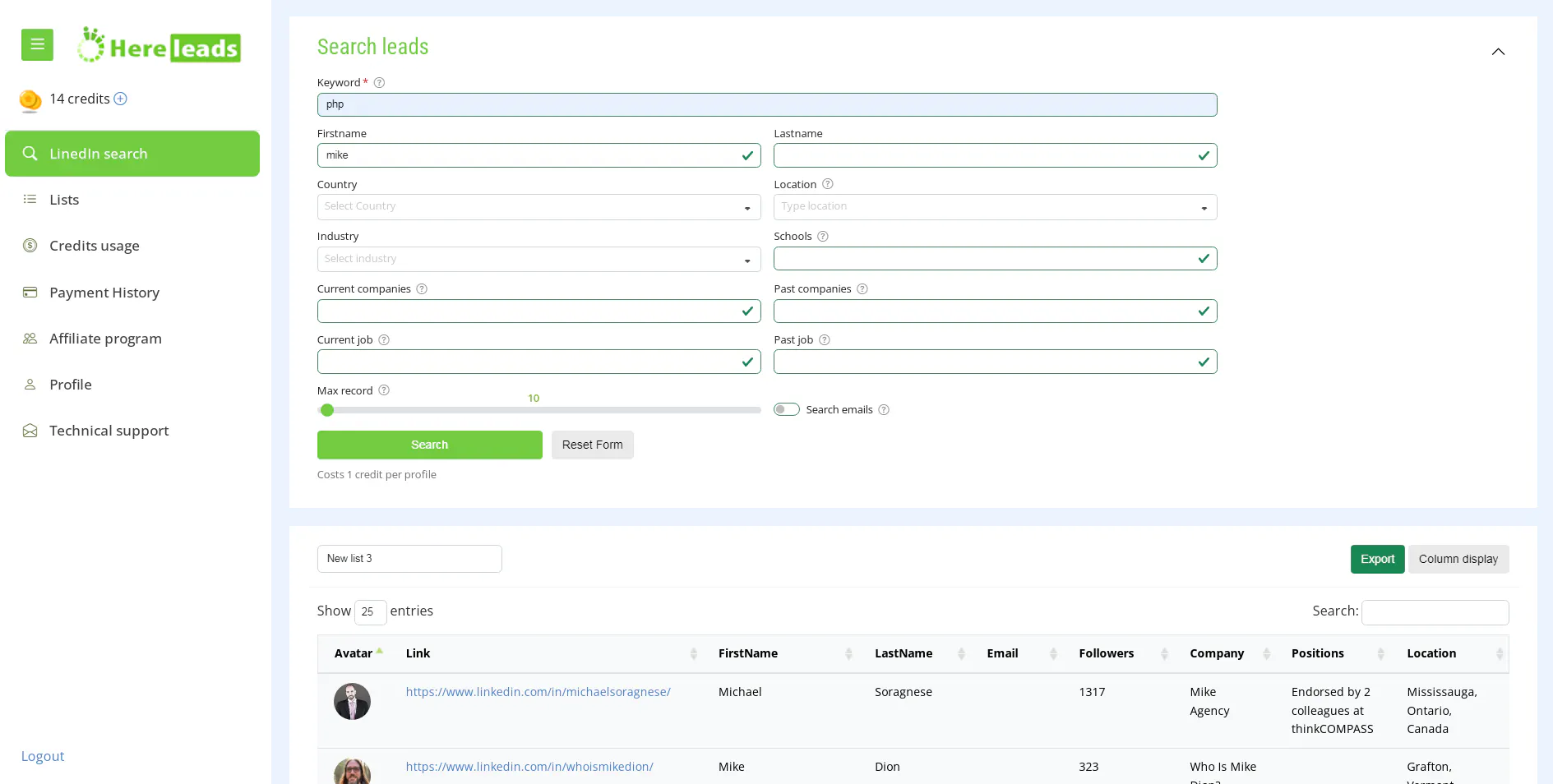Add credits with the plus icon
The image size is (1553, 784).
[120, 99]
